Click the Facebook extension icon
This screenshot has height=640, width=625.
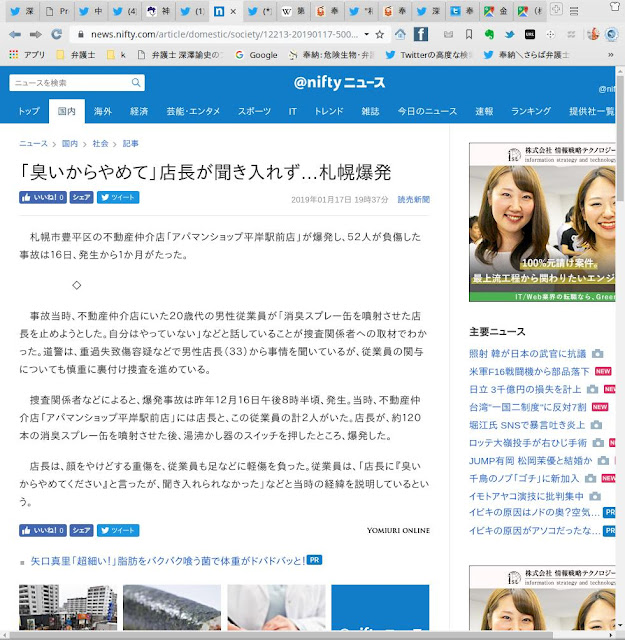420,34
